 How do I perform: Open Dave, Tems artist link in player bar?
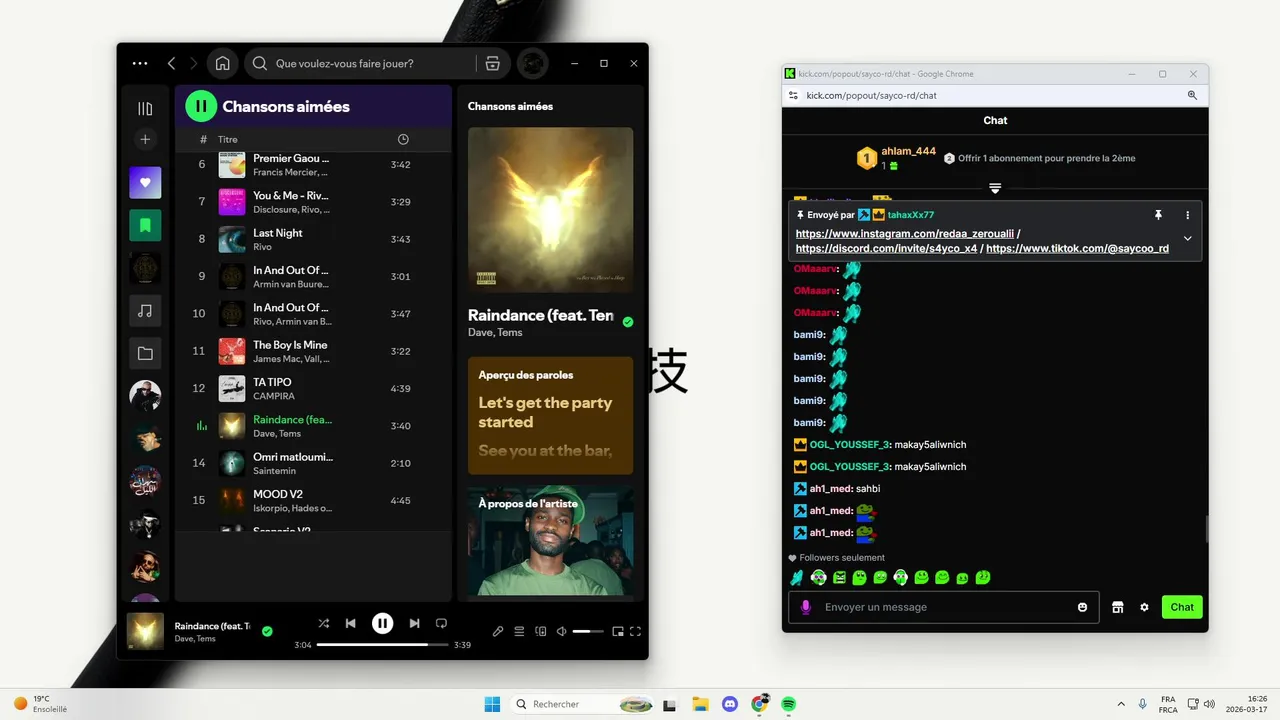tap(195, 639)
